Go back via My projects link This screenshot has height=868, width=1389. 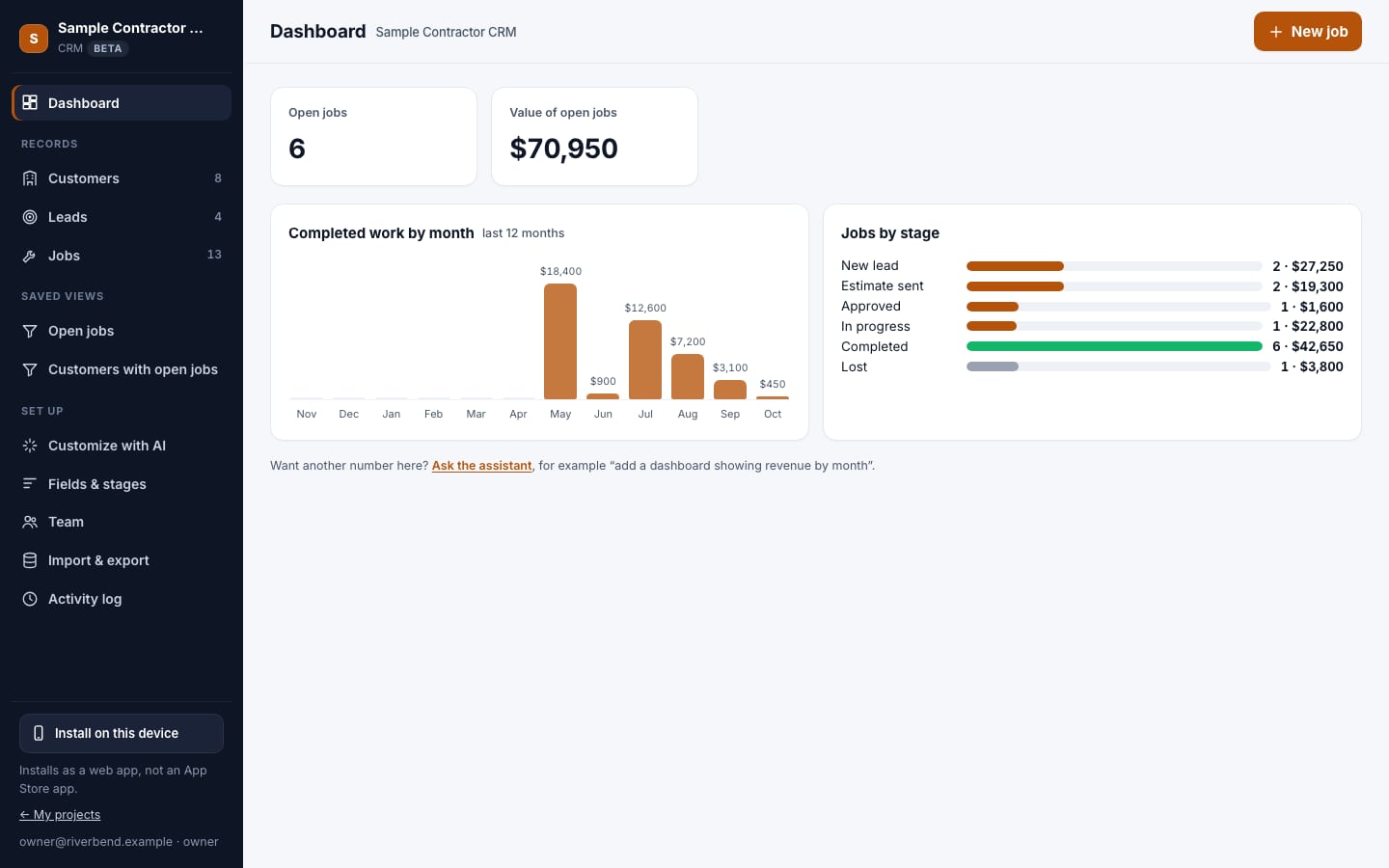tap(60, 815)
